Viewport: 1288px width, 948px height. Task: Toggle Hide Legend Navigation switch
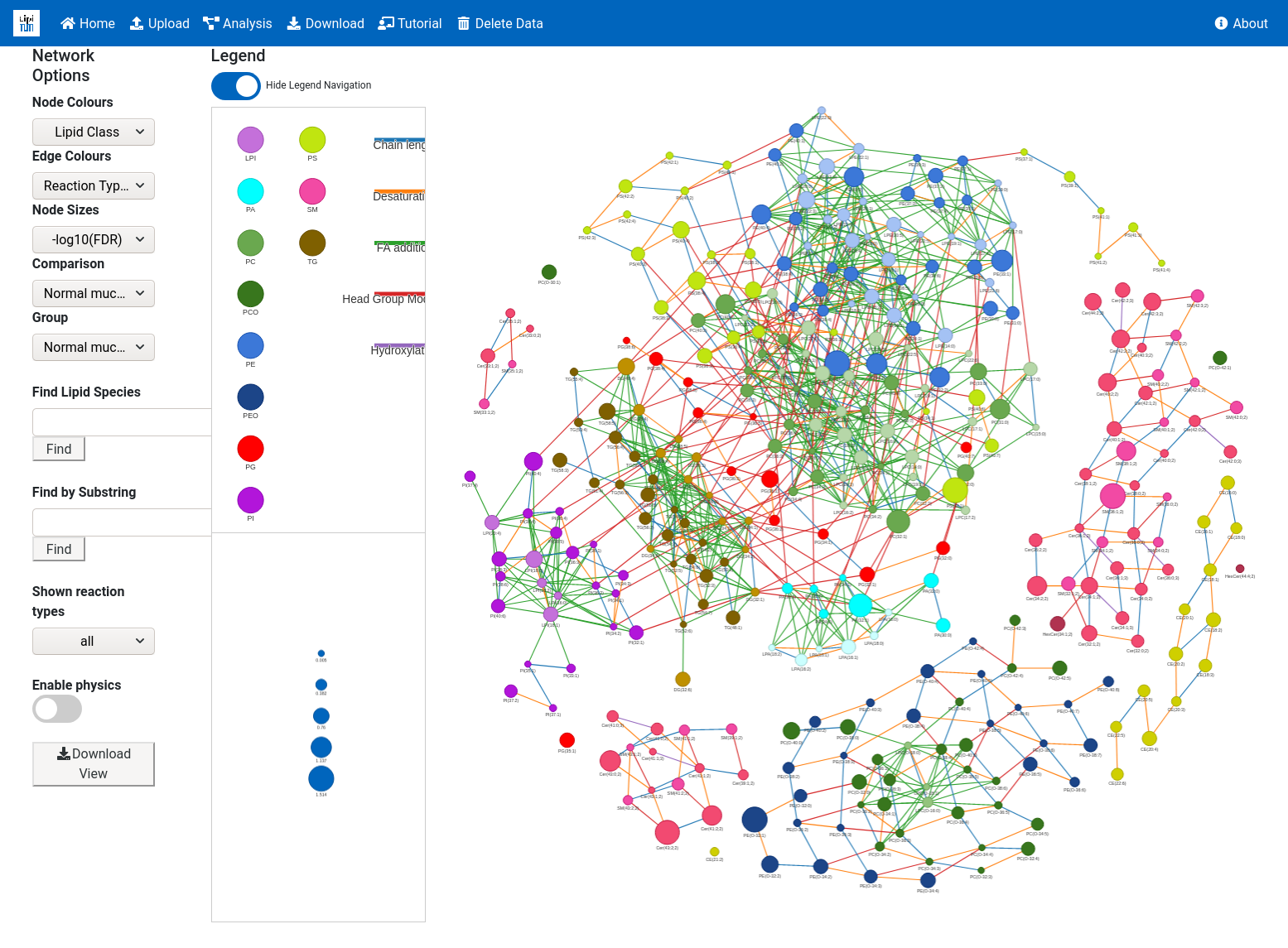coord(236,85)
